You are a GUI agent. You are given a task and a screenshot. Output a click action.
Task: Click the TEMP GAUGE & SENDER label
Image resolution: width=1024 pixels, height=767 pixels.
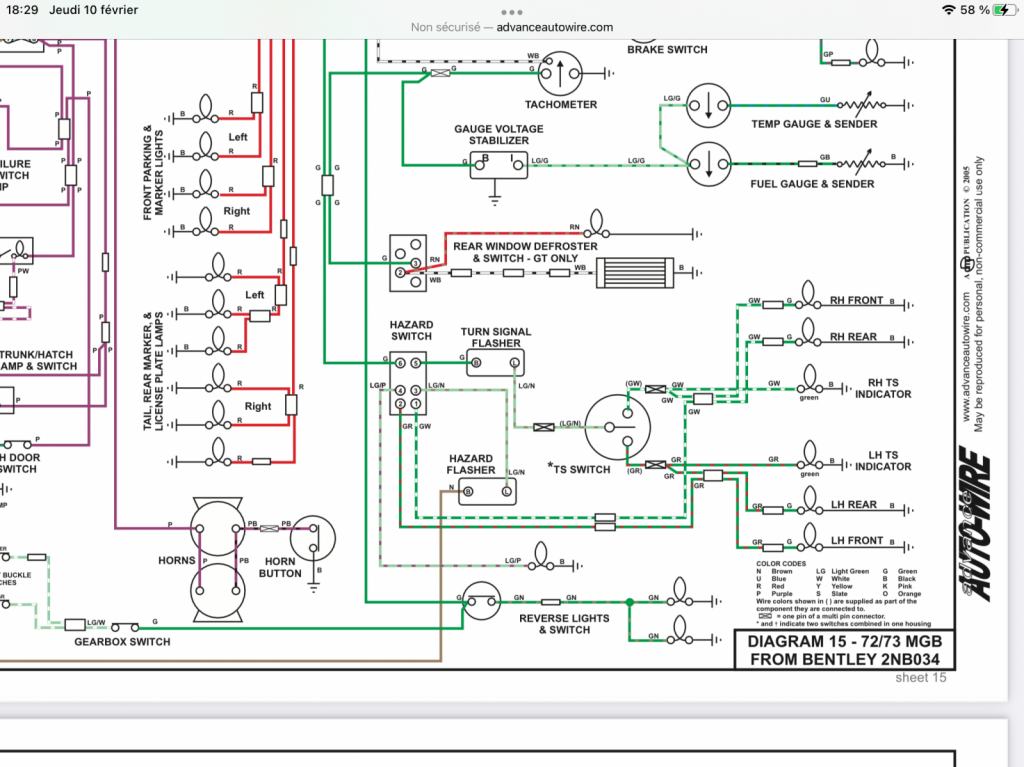coord(814,124)
